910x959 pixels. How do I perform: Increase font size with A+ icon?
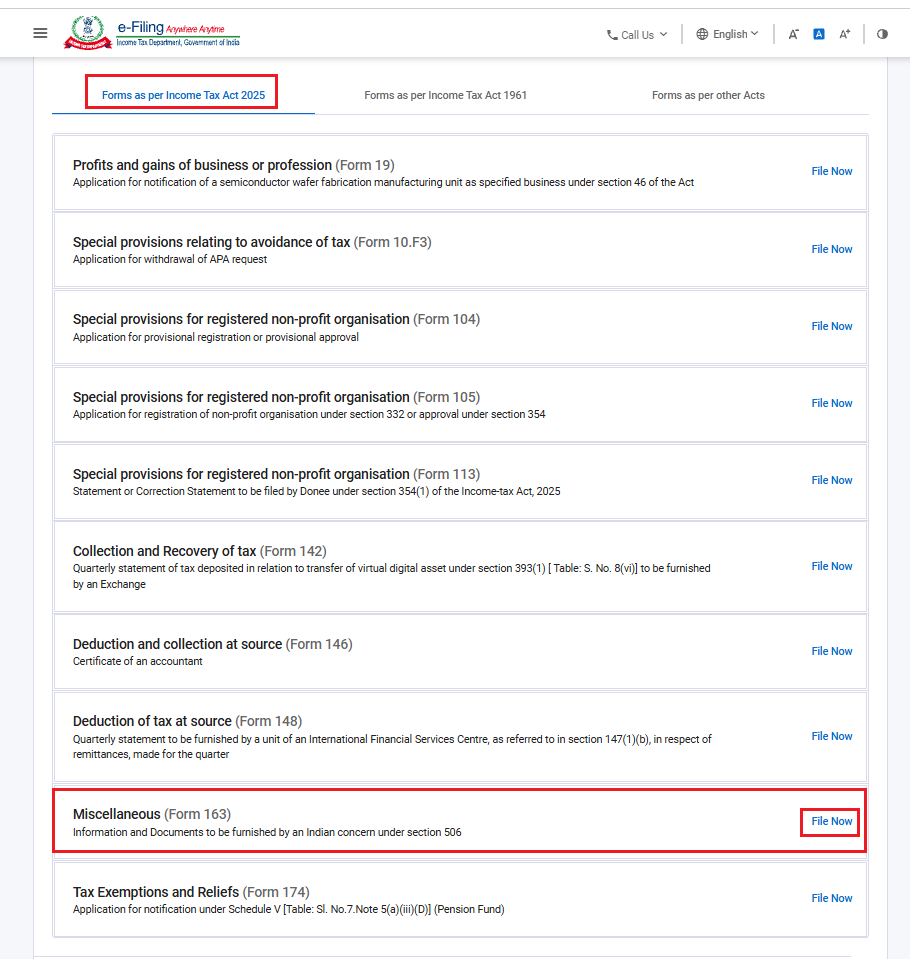845,34
